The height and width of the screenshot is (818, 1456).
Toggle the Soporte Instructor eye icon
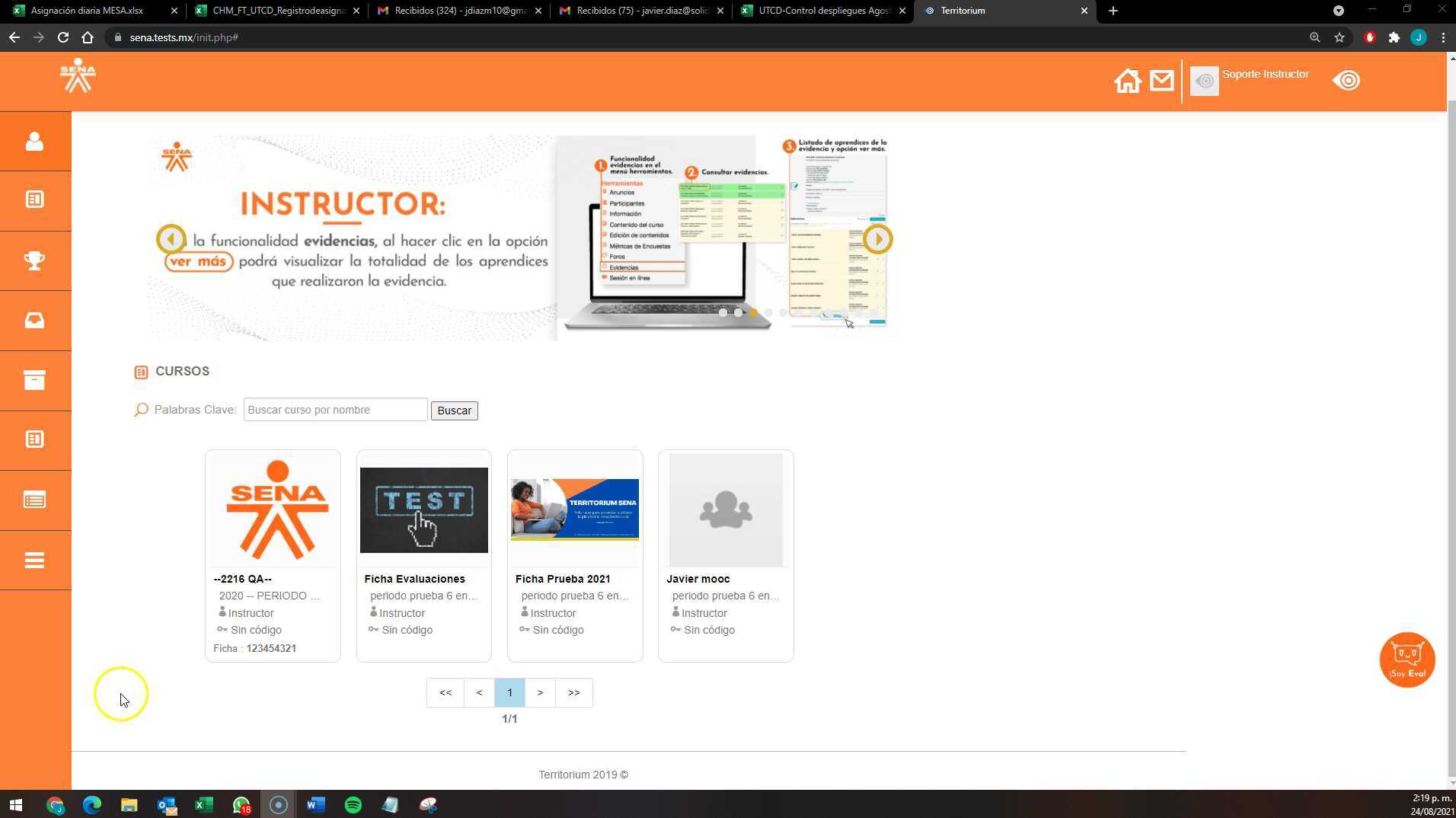1204,81
